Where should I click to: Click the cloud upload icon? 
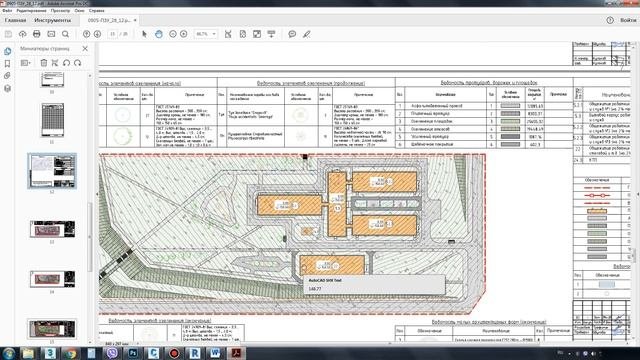[x=22, y=34]
